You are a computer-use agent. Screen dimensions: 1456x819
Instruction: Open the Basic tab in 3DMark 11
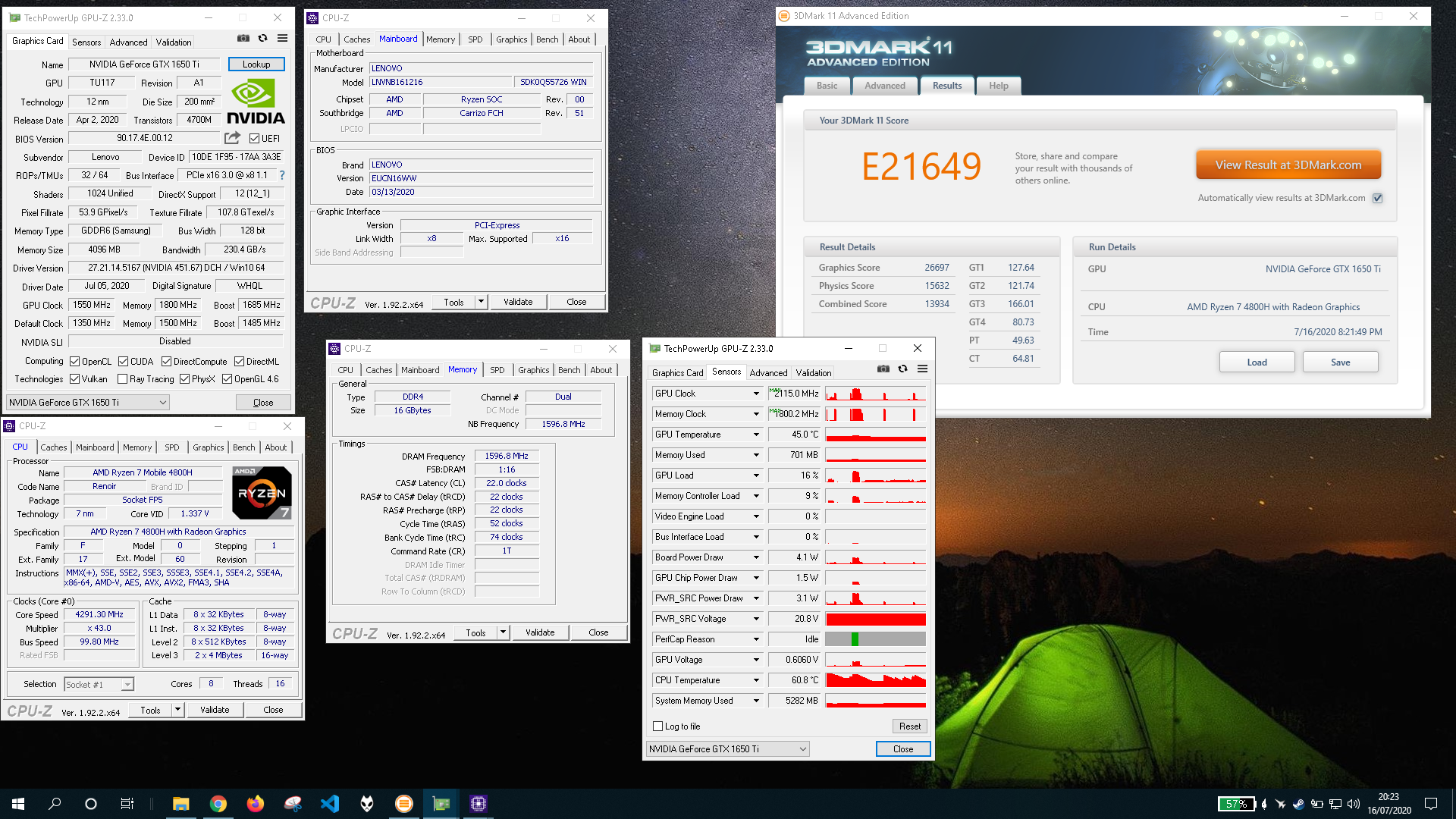827,86
